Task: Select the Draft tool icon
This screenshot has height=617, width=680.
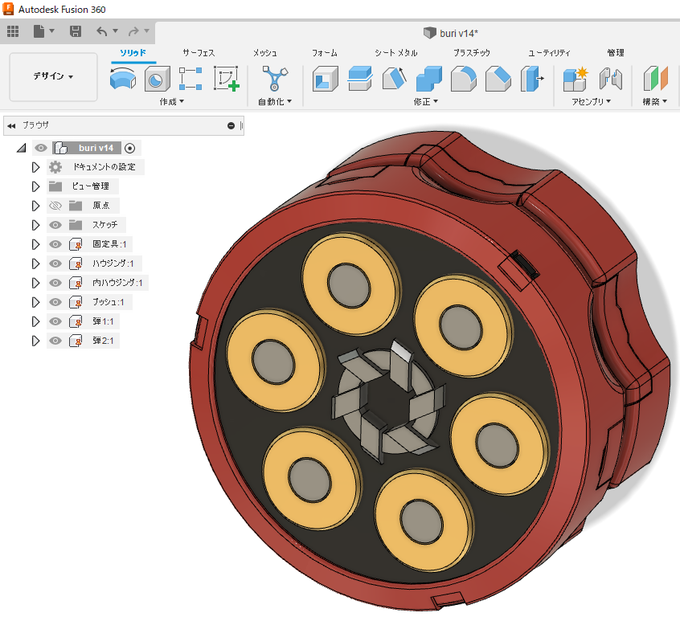Action: click(x=394, y=78)
